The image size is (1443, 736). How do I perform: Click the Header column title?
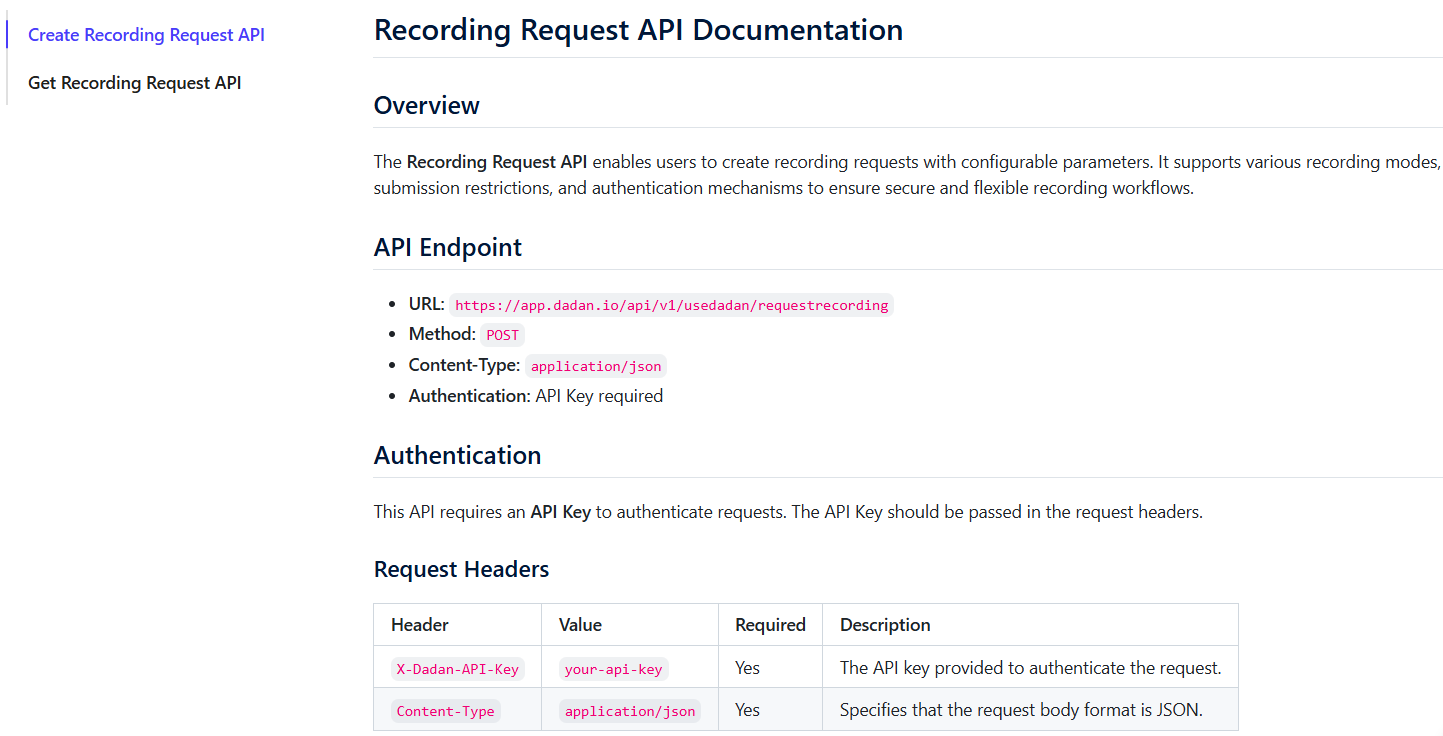418,624
